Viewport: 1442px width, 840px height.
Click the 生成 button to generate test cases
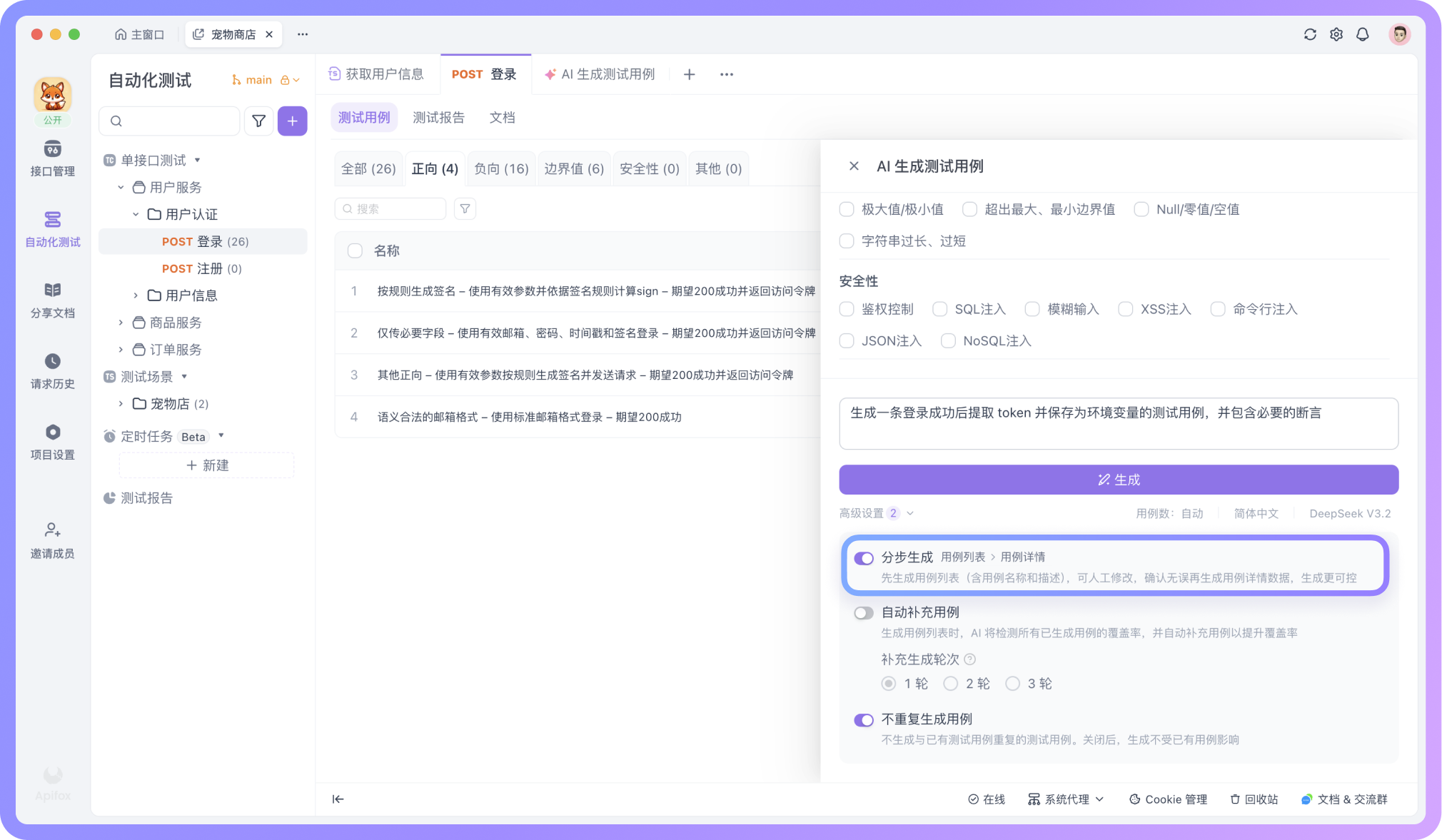(1117, 480)
